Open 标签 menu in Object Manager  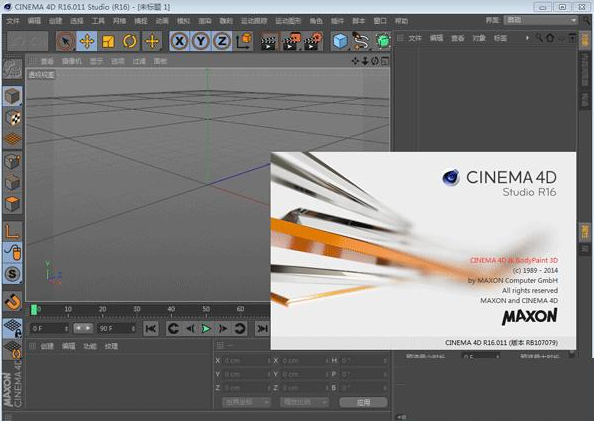(x=500, y=38)
